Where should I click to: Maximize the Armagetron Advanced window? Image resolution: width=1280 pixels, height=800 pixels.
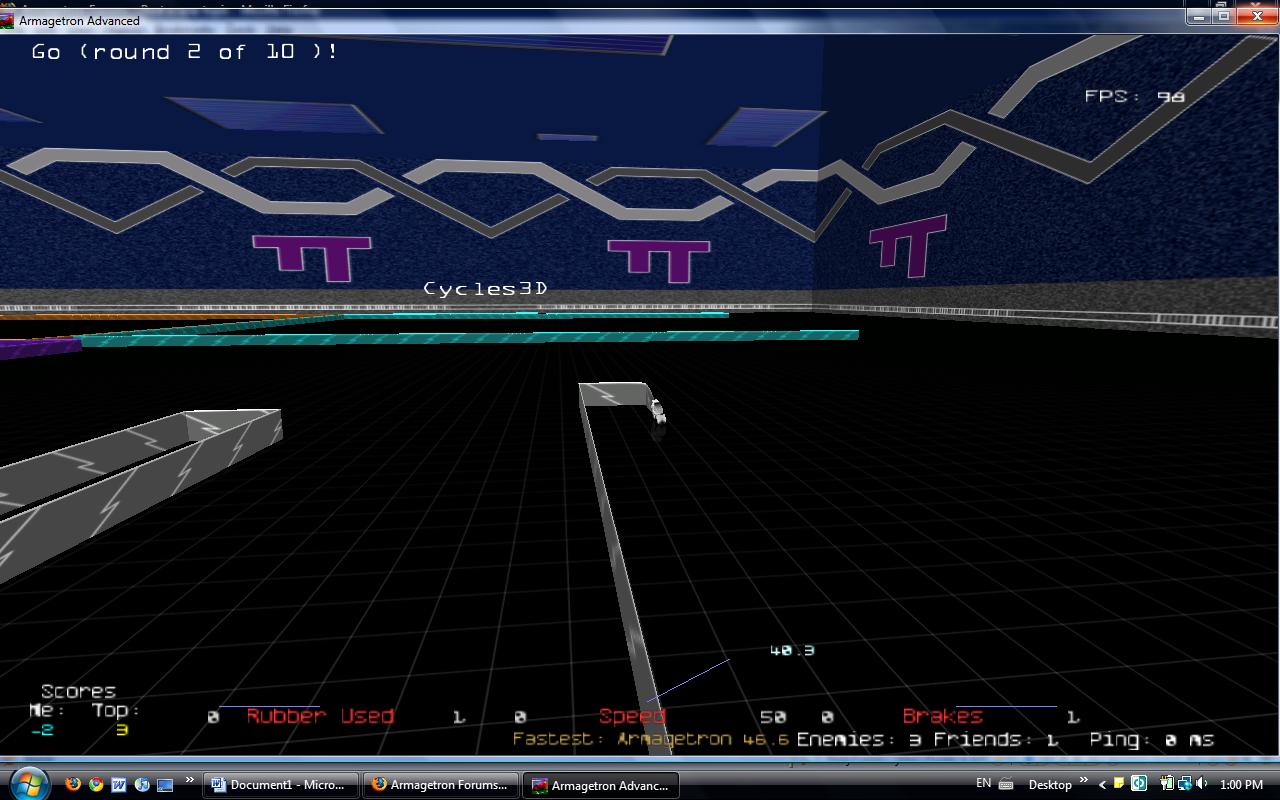[x=1223, y=16]
